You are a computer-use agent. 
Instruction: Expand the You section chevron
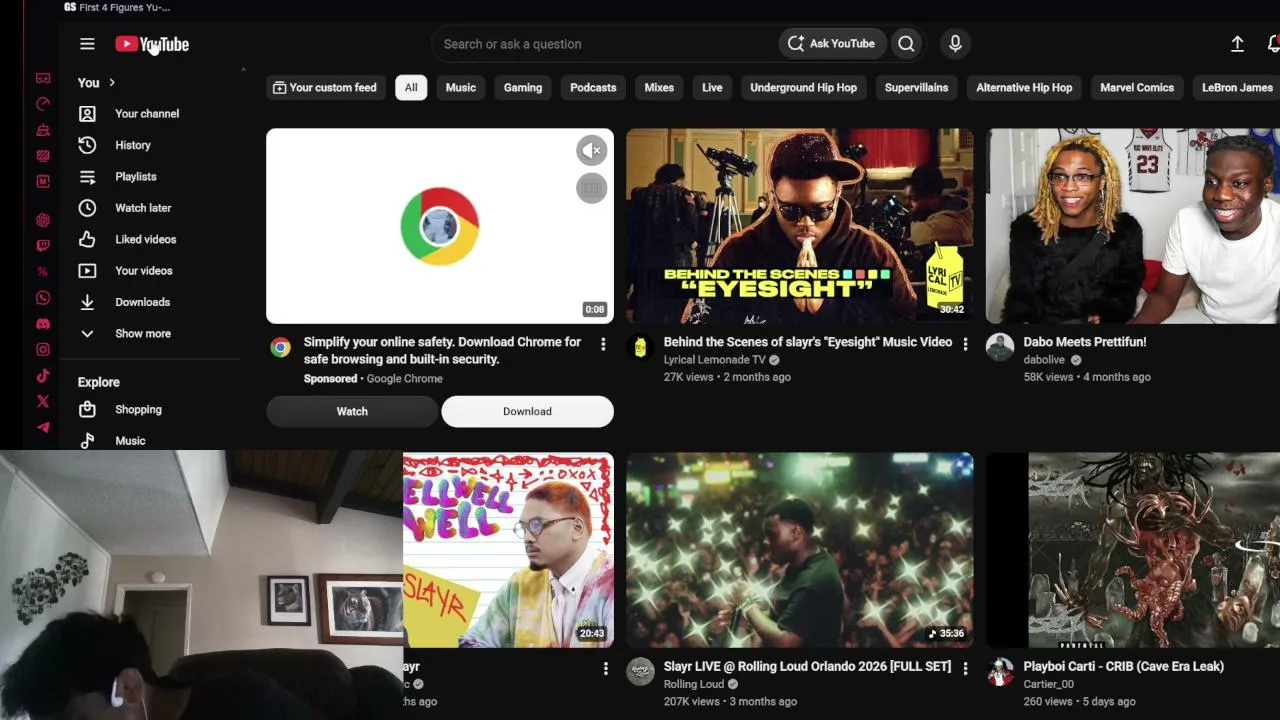coord(112,83)
